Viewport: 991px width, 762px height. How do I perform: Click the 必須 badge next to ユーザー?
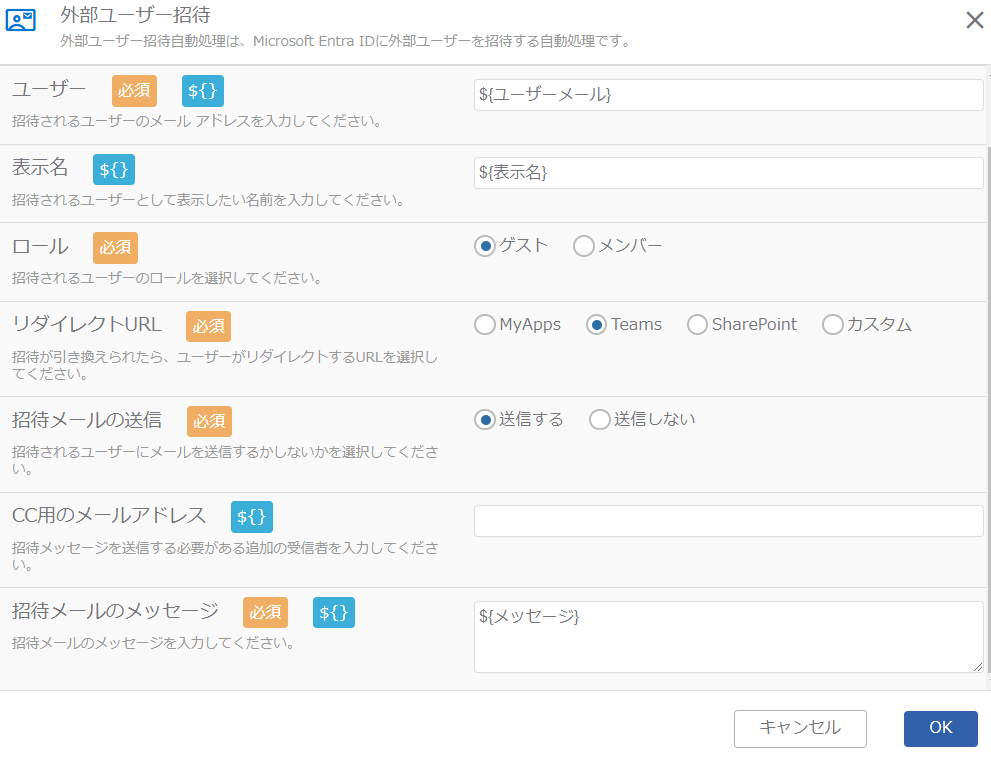pos(135,91)
